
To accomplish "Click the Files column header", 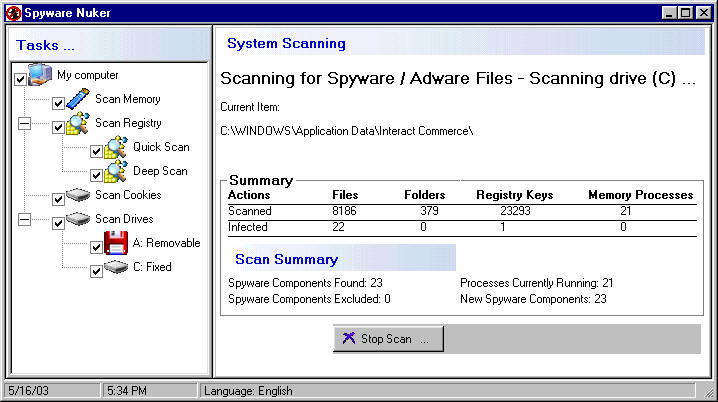I will [345, 195].
